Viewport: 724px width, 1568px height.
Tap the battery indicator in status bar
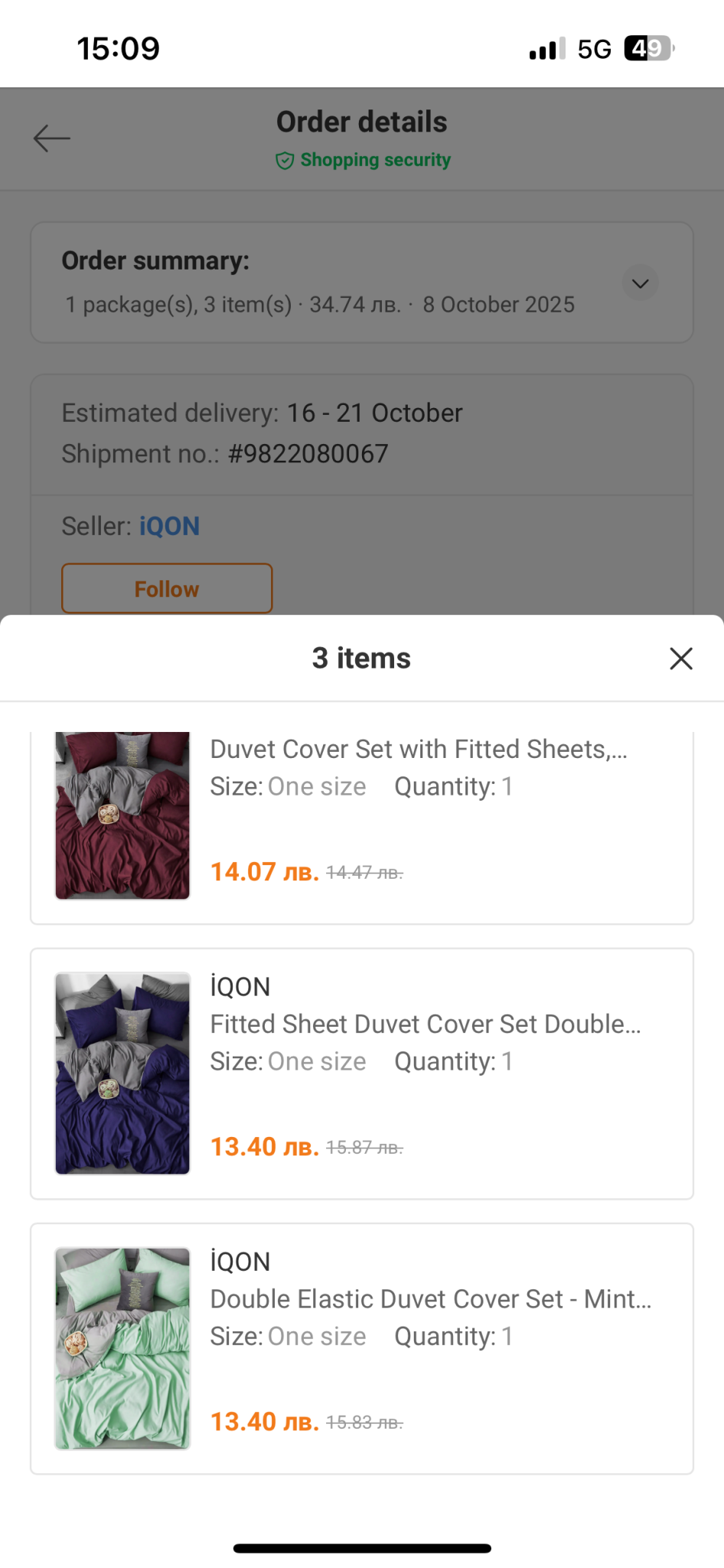coord(649,49)
